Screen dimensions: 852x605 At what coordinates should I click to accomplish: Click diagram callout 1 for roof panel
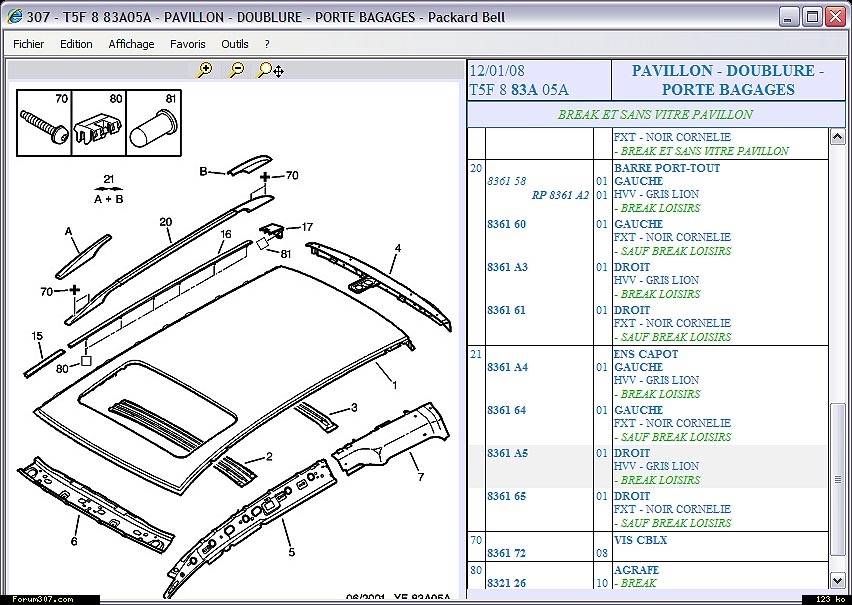coord(395,384)
